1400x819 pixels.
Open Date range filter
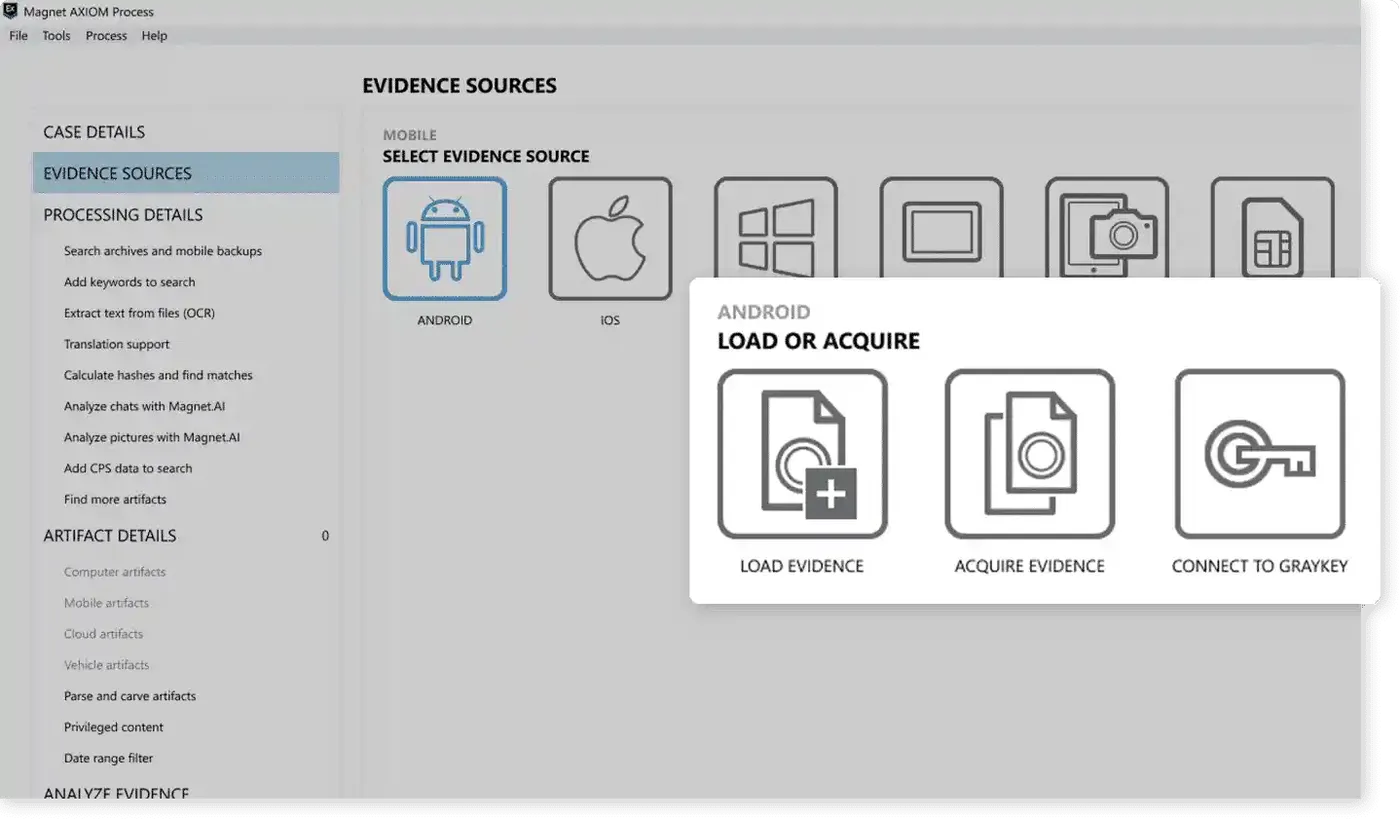pyautogui.click(x=109, y=758)
